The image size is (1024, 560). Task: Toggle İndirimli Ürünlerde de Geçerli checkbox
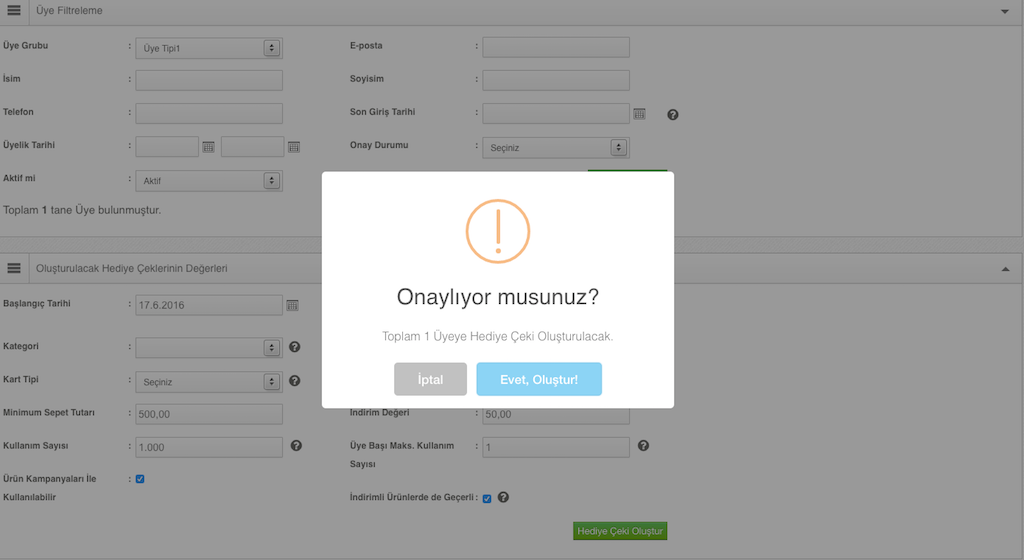pyautogui.click(x=487, y=499)
